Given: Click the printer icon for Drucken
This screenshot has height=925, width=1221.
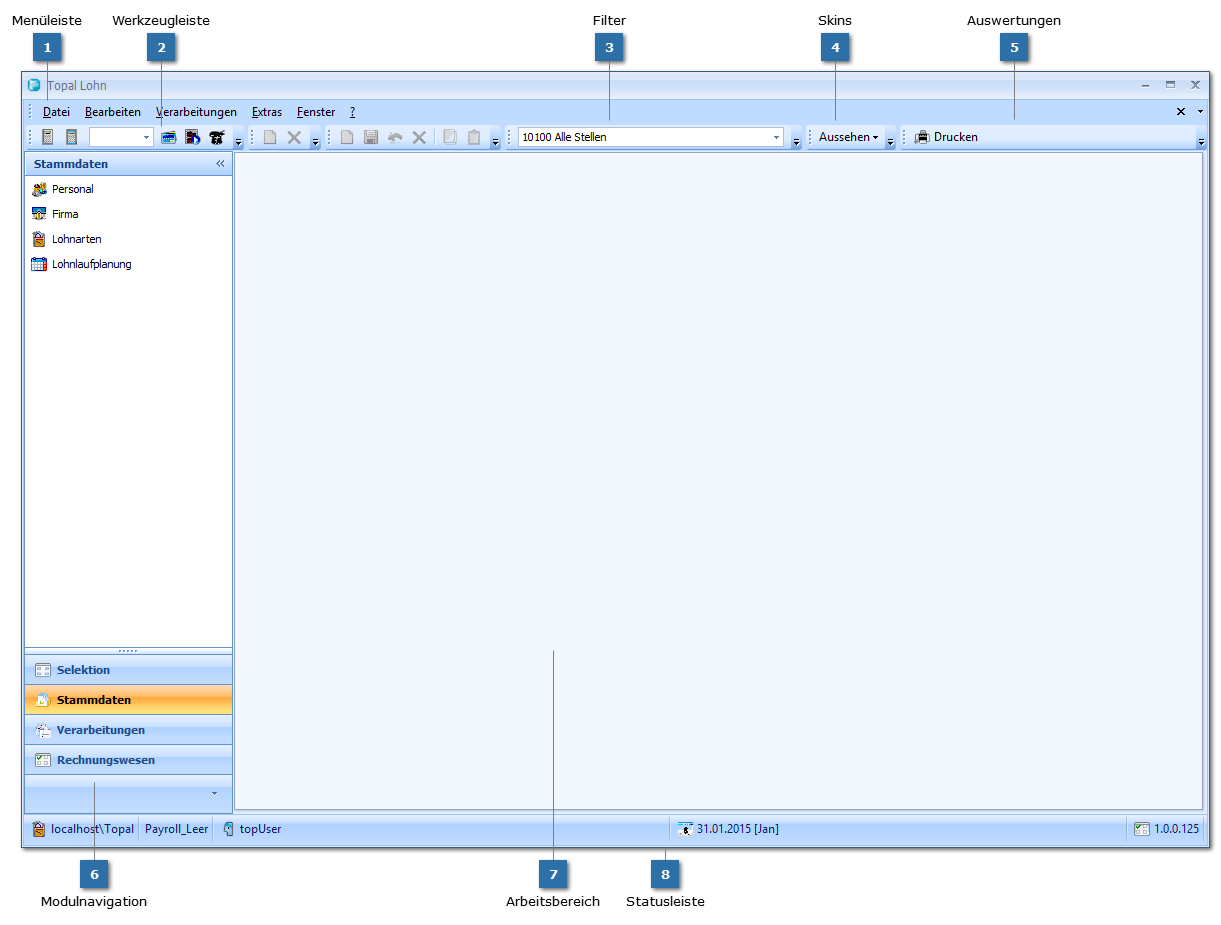Looking at the screenshot, I should [922, 137].
